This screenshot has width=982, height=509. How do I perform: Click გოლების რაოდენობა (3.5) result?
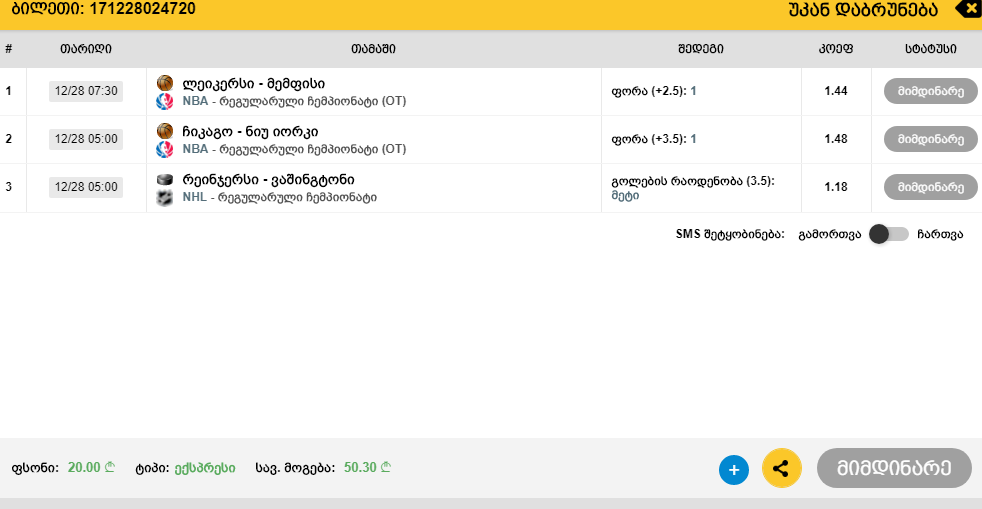[x=693, y=181]
